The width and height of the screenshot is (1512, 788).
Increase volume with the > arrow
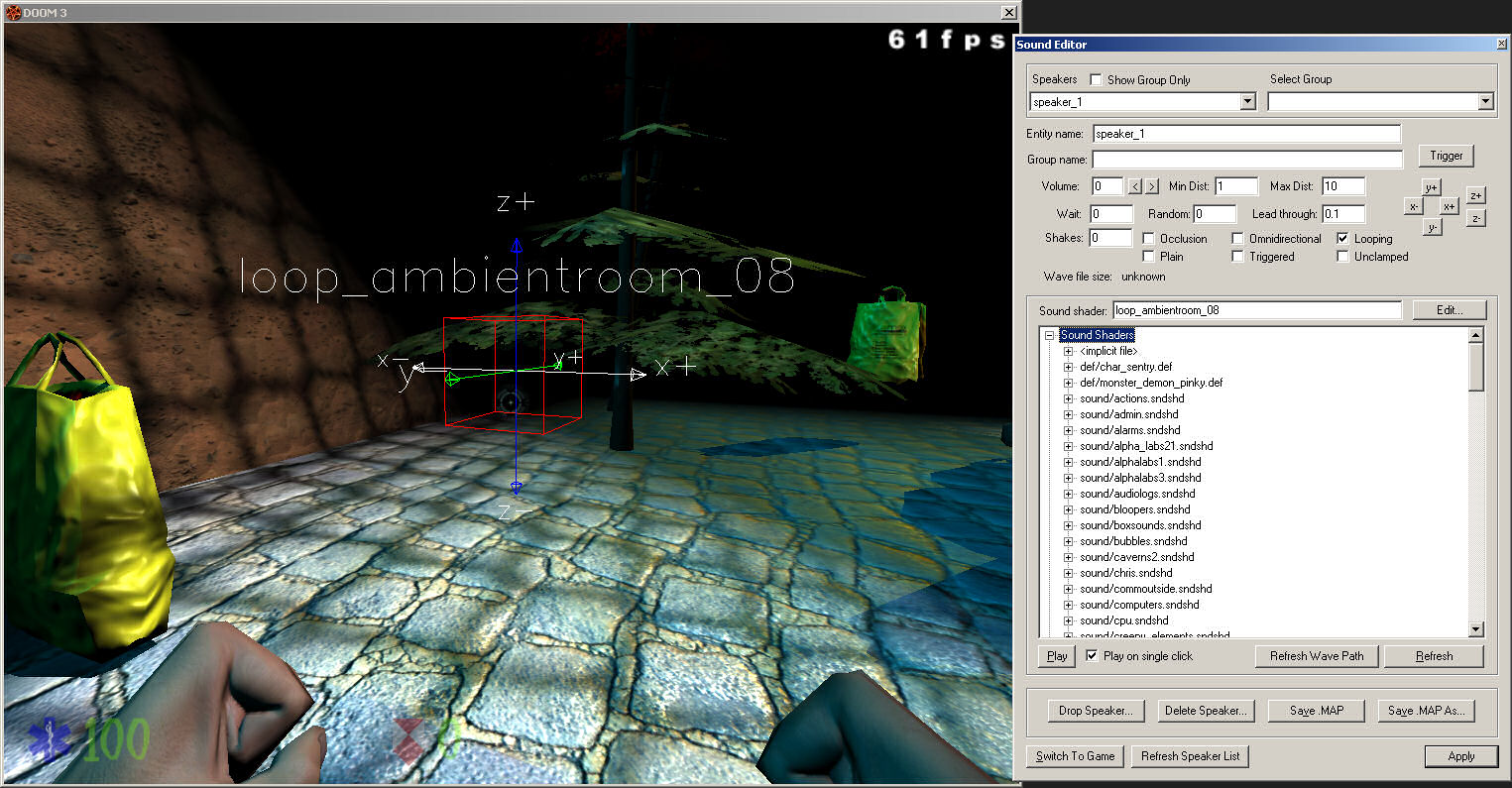point(1151,186)
